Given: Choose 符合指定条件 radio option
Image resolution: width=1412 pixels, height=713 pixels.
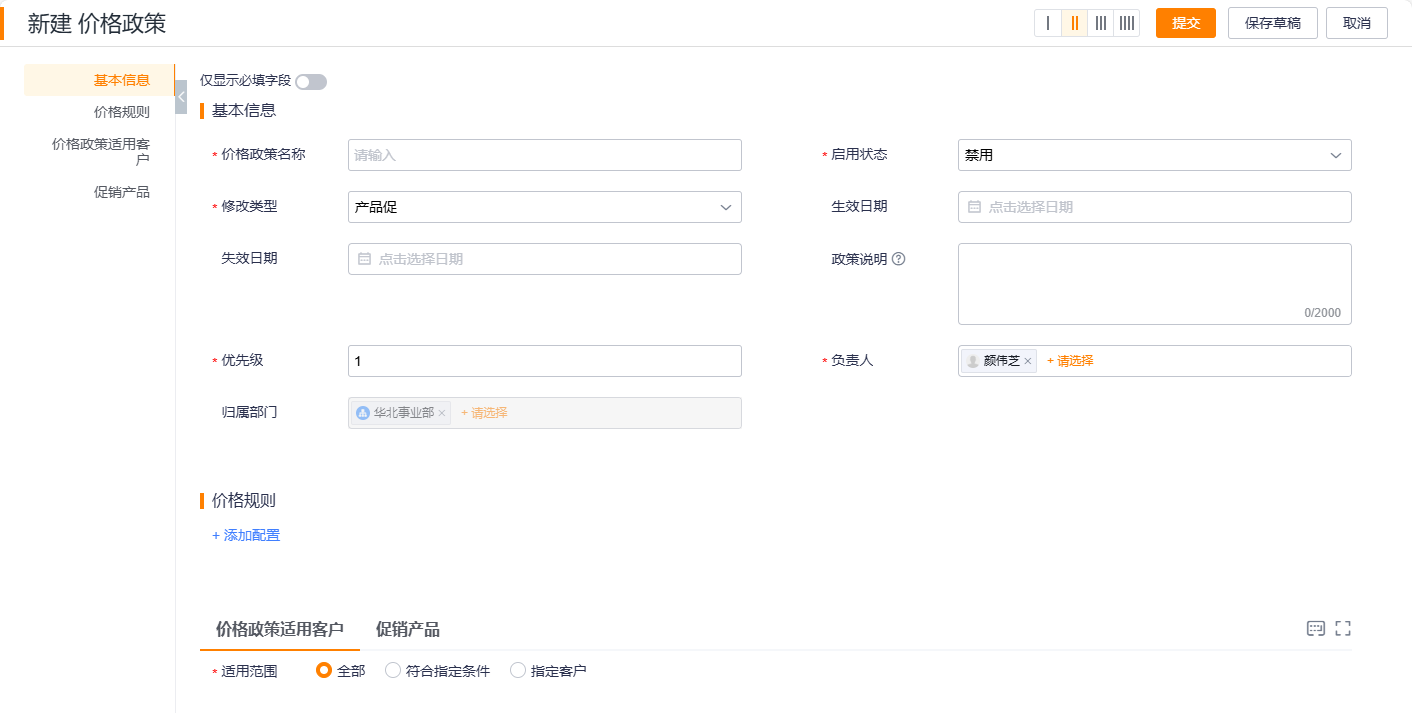Looking at the screenshot, I should point(393,671).
